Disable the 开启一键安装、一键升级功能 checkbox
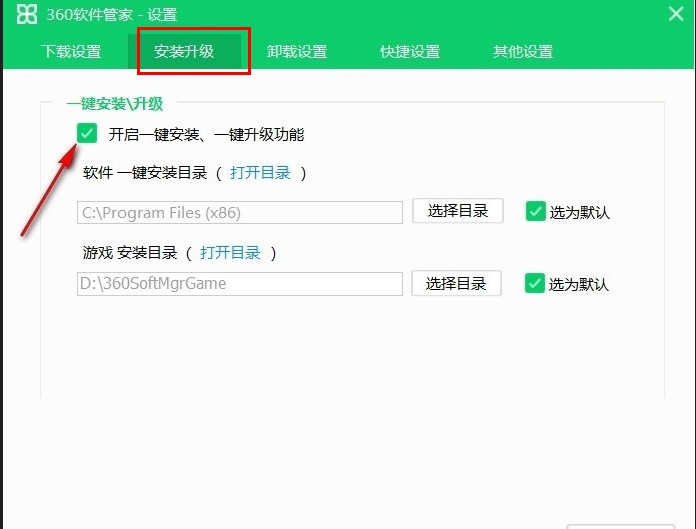The height and width of the screenshot is (529, 696). [x=88, y=133]
